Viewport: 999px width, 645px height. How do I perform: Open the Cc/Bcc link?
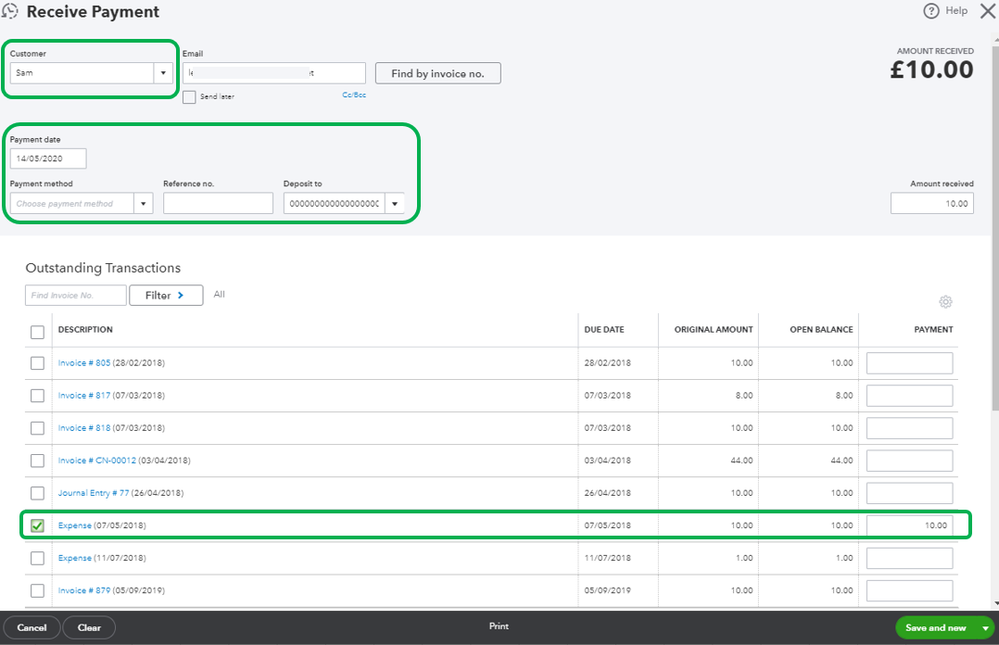point(354,94)
